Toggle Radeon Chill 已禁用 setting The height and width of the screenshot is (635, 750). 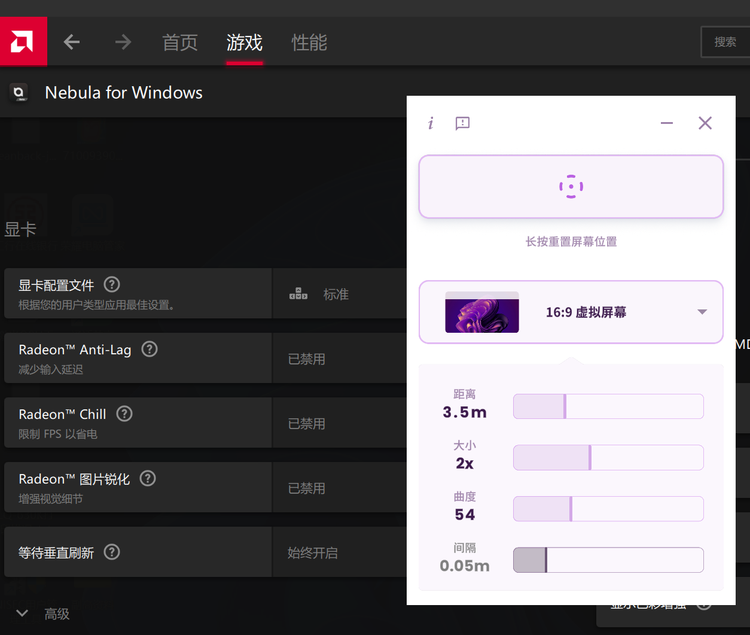(x=307, y=424)
